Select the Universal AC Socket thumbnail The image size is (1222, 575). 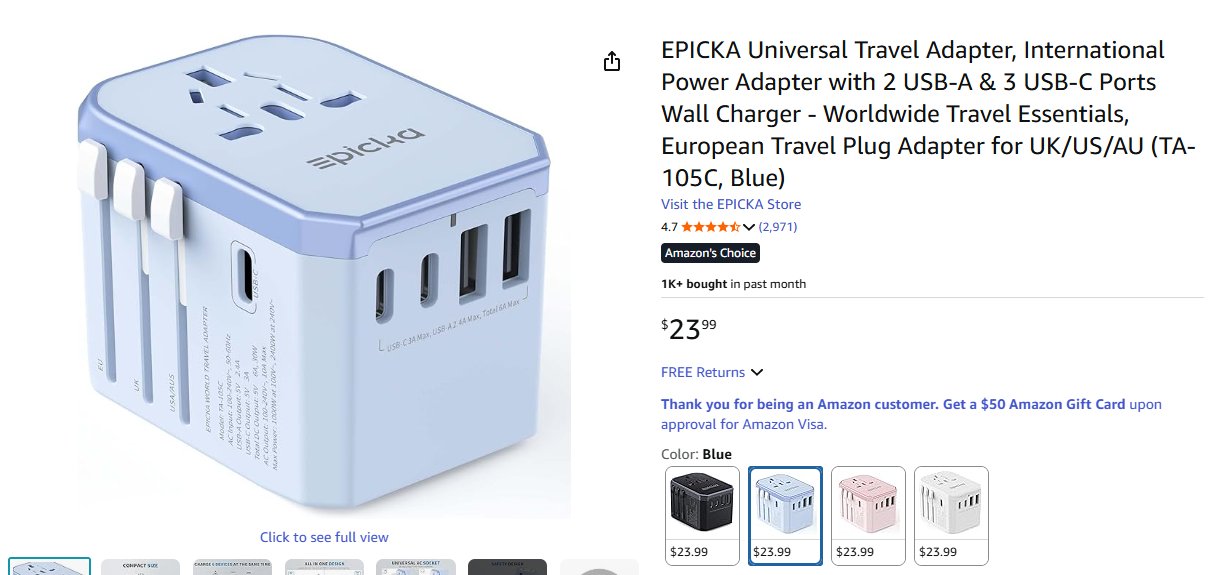tap(416, 567)
